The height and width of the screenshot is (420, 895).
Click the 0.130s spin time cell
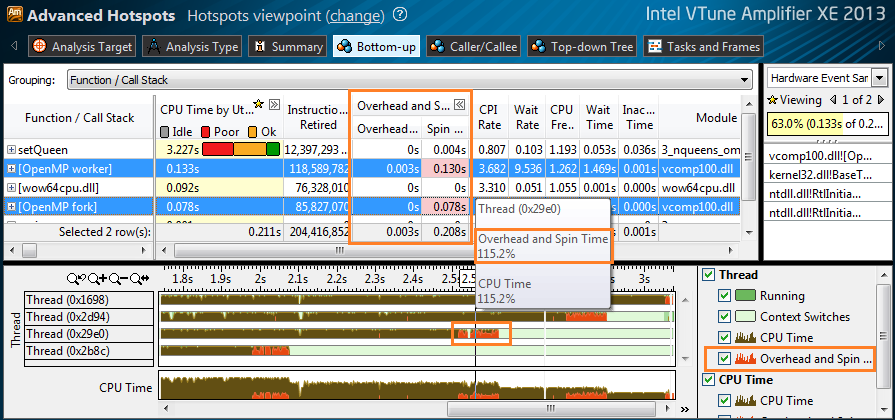444,169
